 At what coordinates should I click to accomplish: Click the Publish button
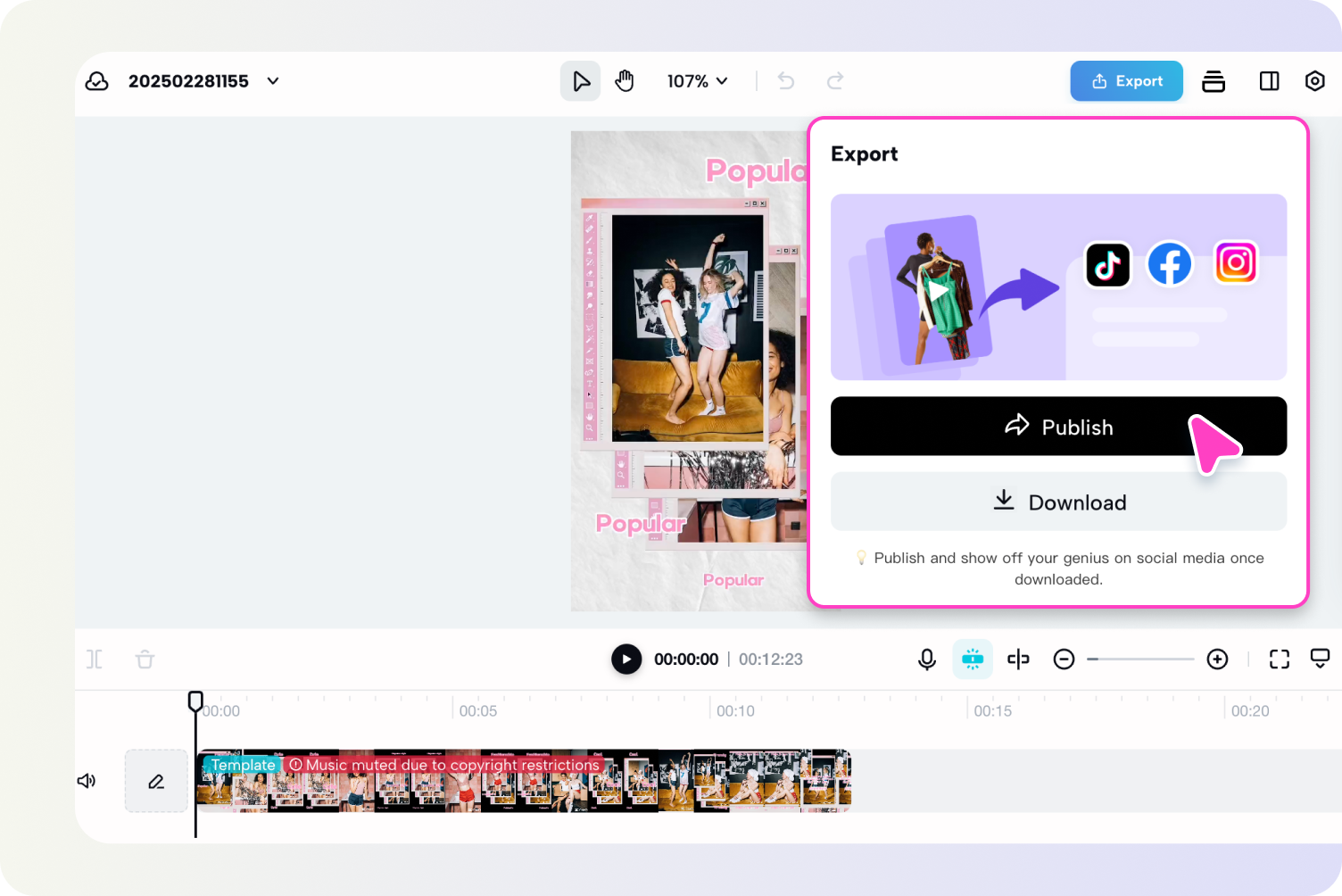point(1058,427)
